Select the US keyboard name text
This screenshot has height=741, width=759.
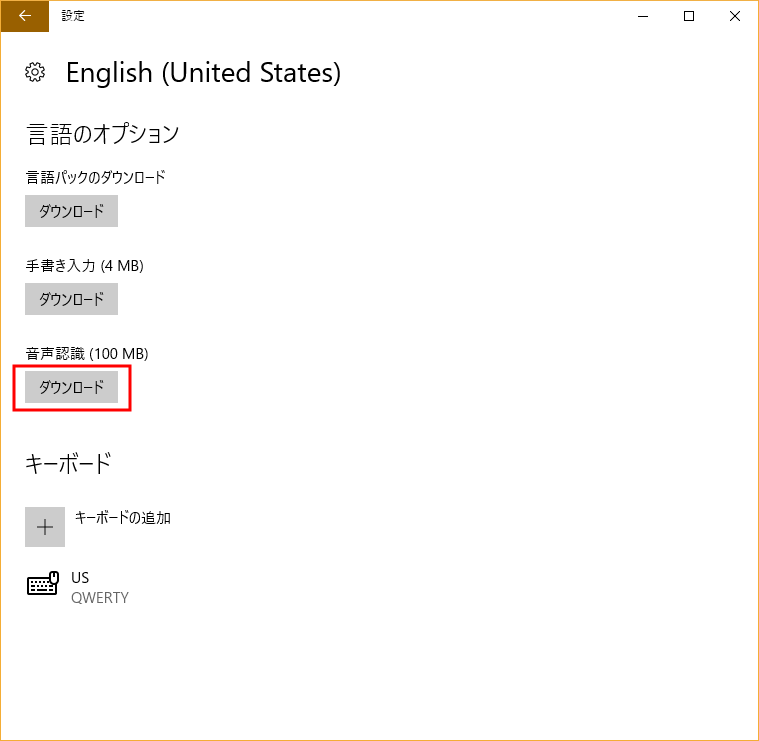coord(80,578)
